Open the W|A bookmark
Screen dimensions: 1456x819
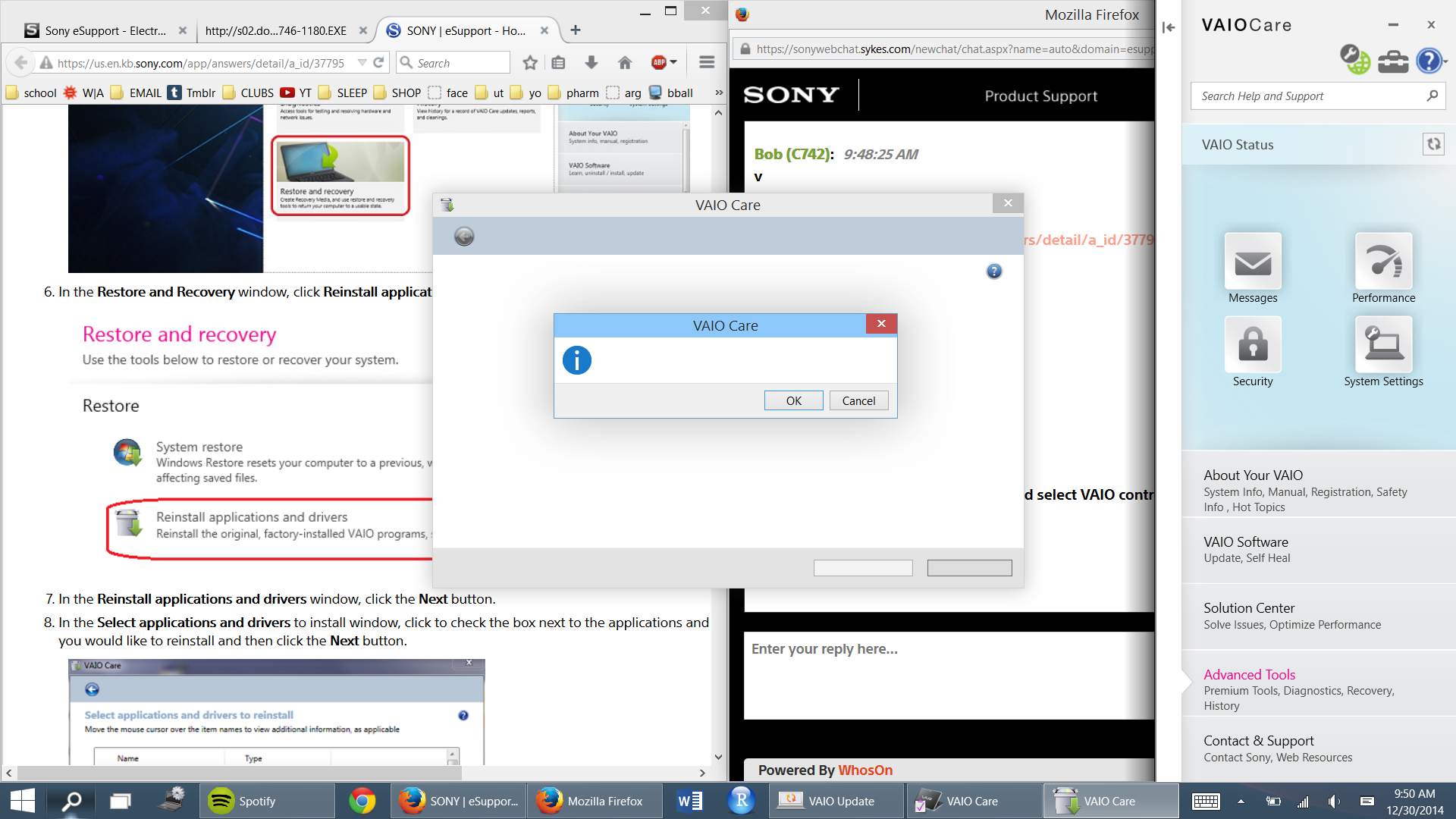84,93
